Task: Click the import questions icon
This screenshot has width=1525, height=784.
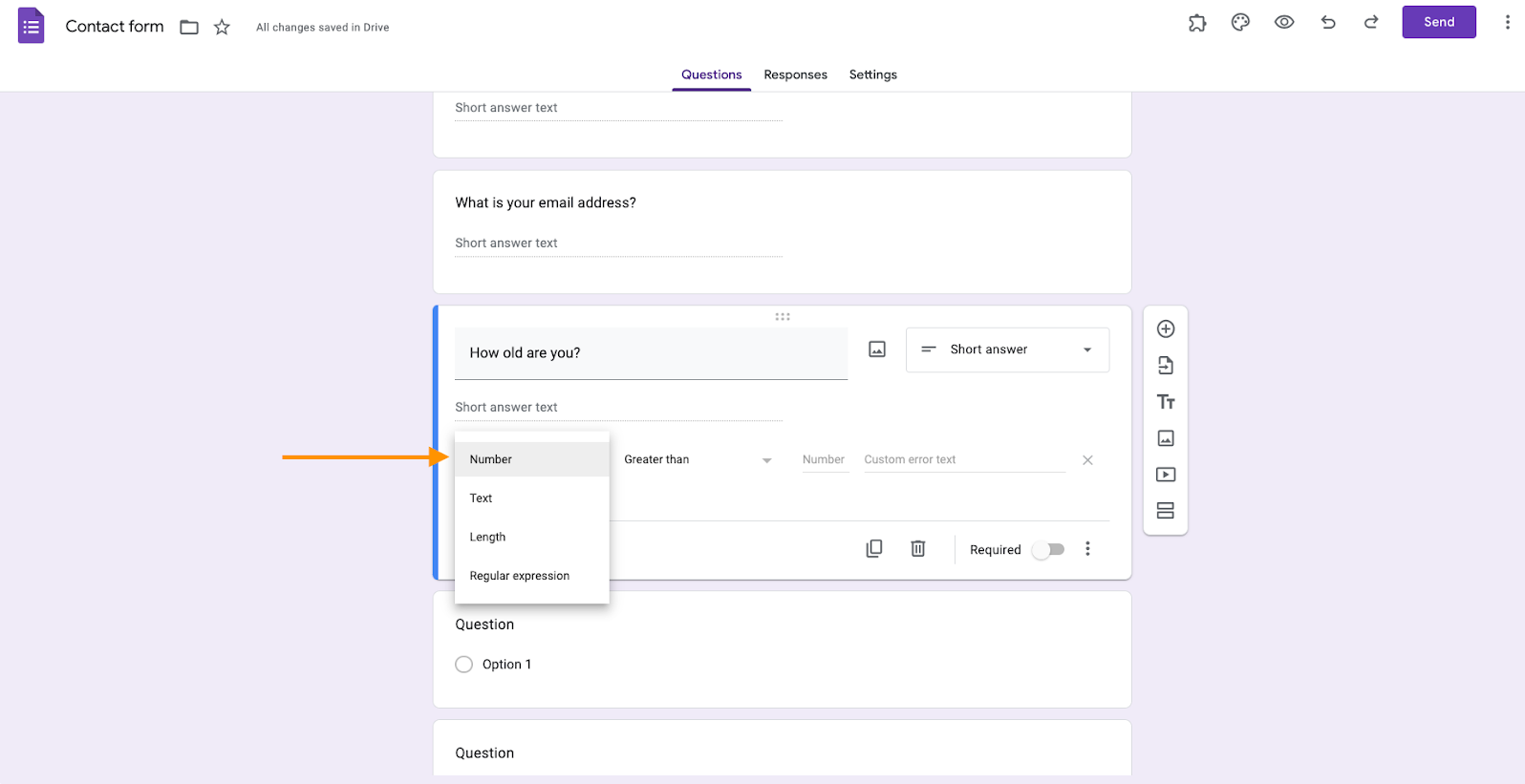Action: [x=1166, y=366]
